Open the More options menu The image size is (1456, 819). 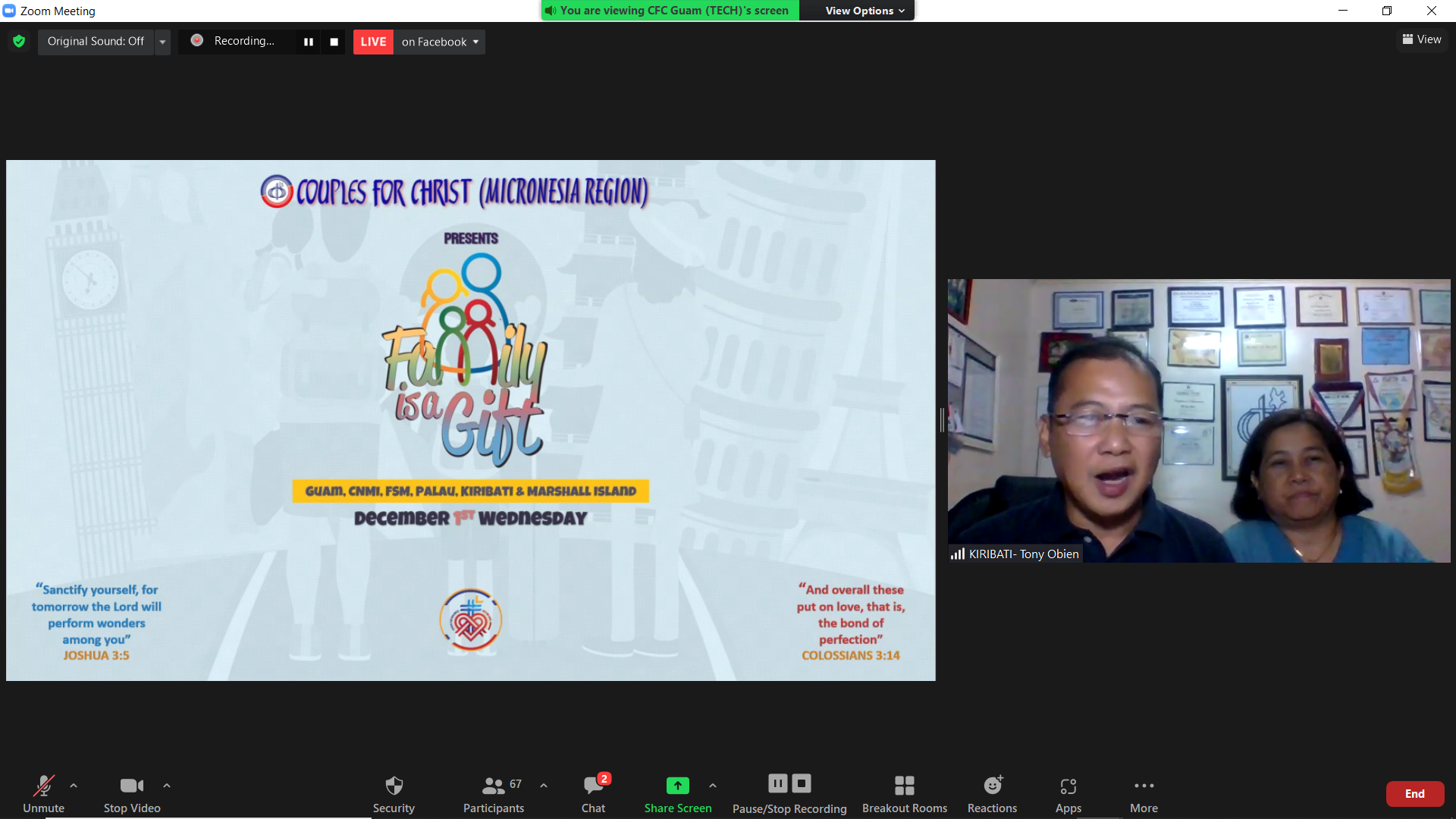point(1144,793)
